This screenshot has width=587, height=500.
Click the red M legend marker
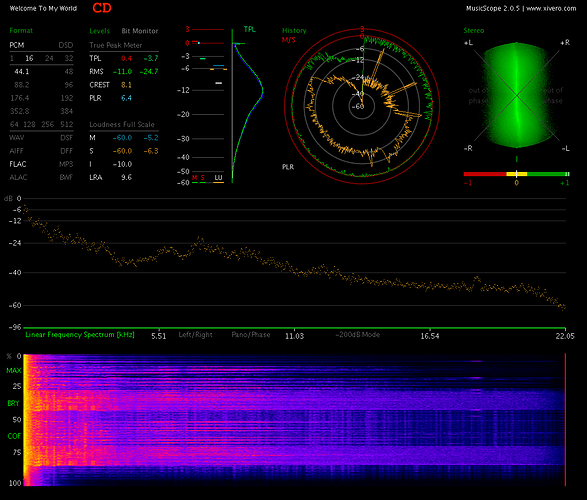pyautogui.click(x=195, y=178)
